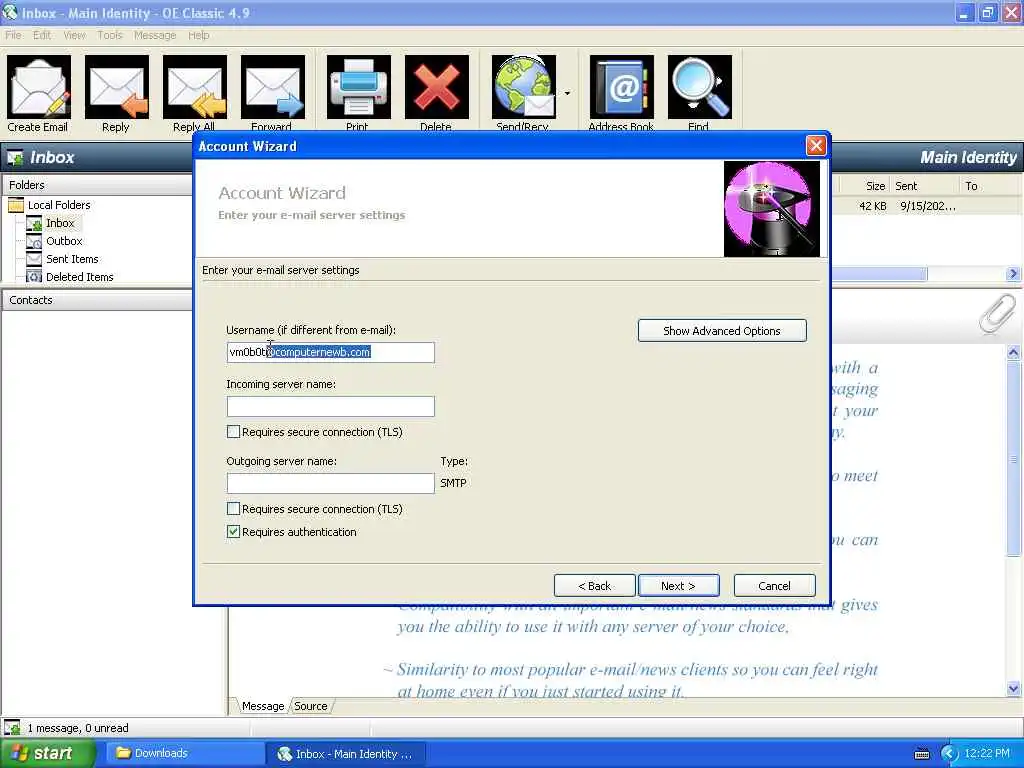Click the paperclip attachment icon
The width and height of the screenshot is (1024, 768).
(997, 315)
